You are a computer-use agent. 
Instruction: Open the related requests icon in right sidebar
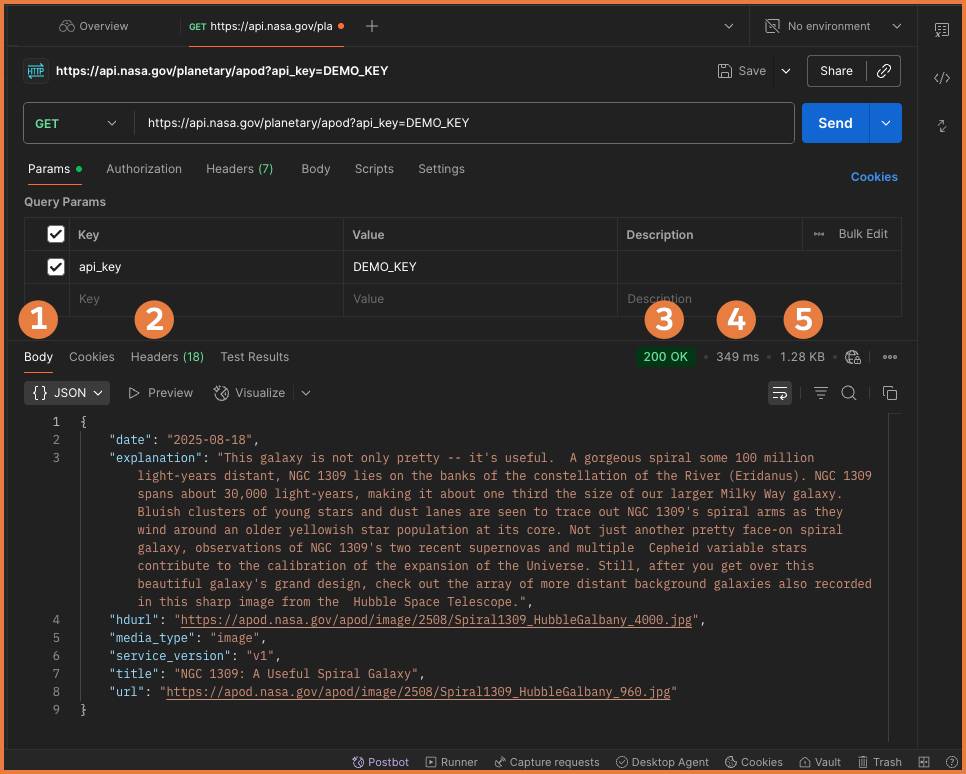pyautogui.click(x=941, y=126)
